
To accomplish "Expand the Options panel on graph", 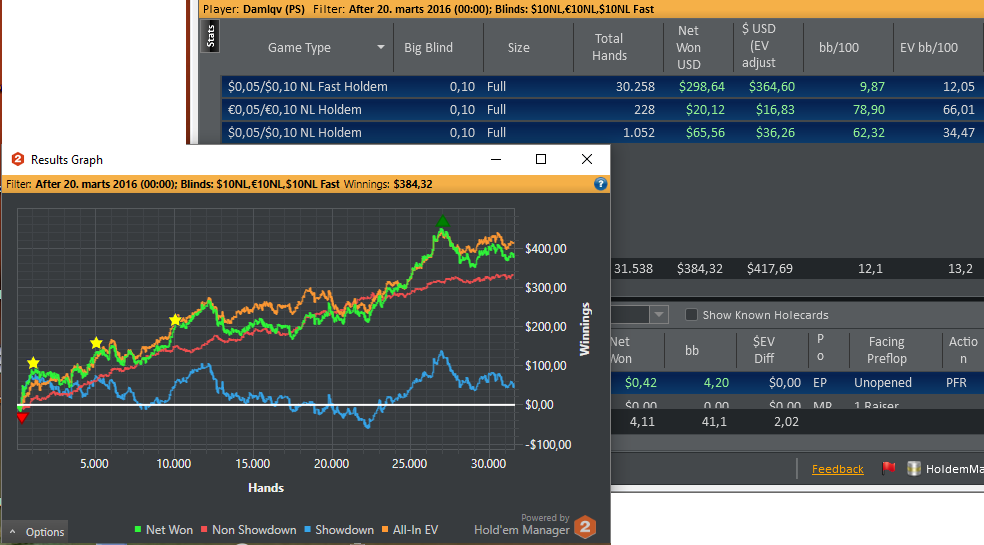I will pyautogui.click(x=36, y=532).
